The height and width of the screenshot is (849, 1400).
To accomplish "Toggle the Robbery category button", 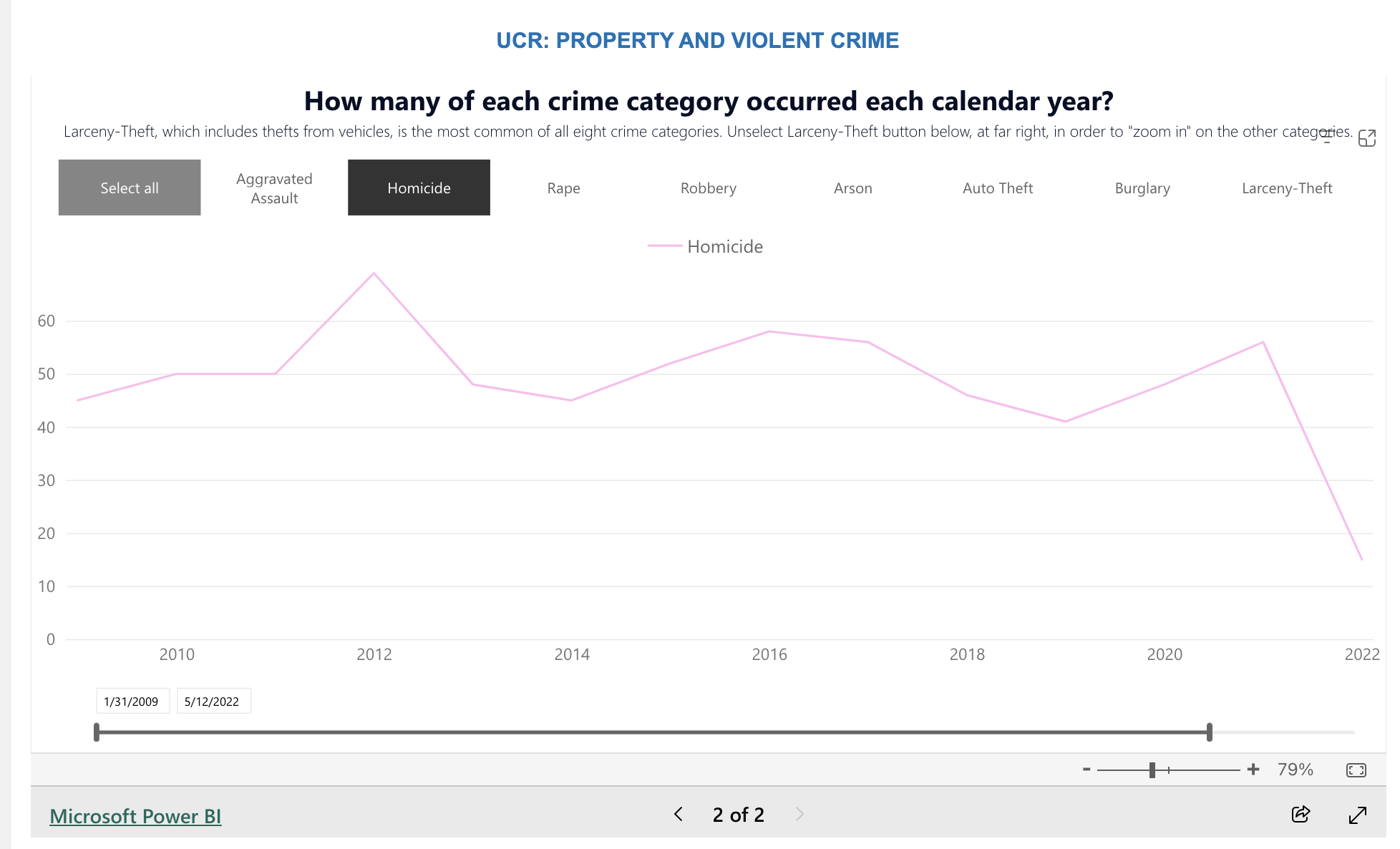I will pyautogui.click(x=708, y=188).
